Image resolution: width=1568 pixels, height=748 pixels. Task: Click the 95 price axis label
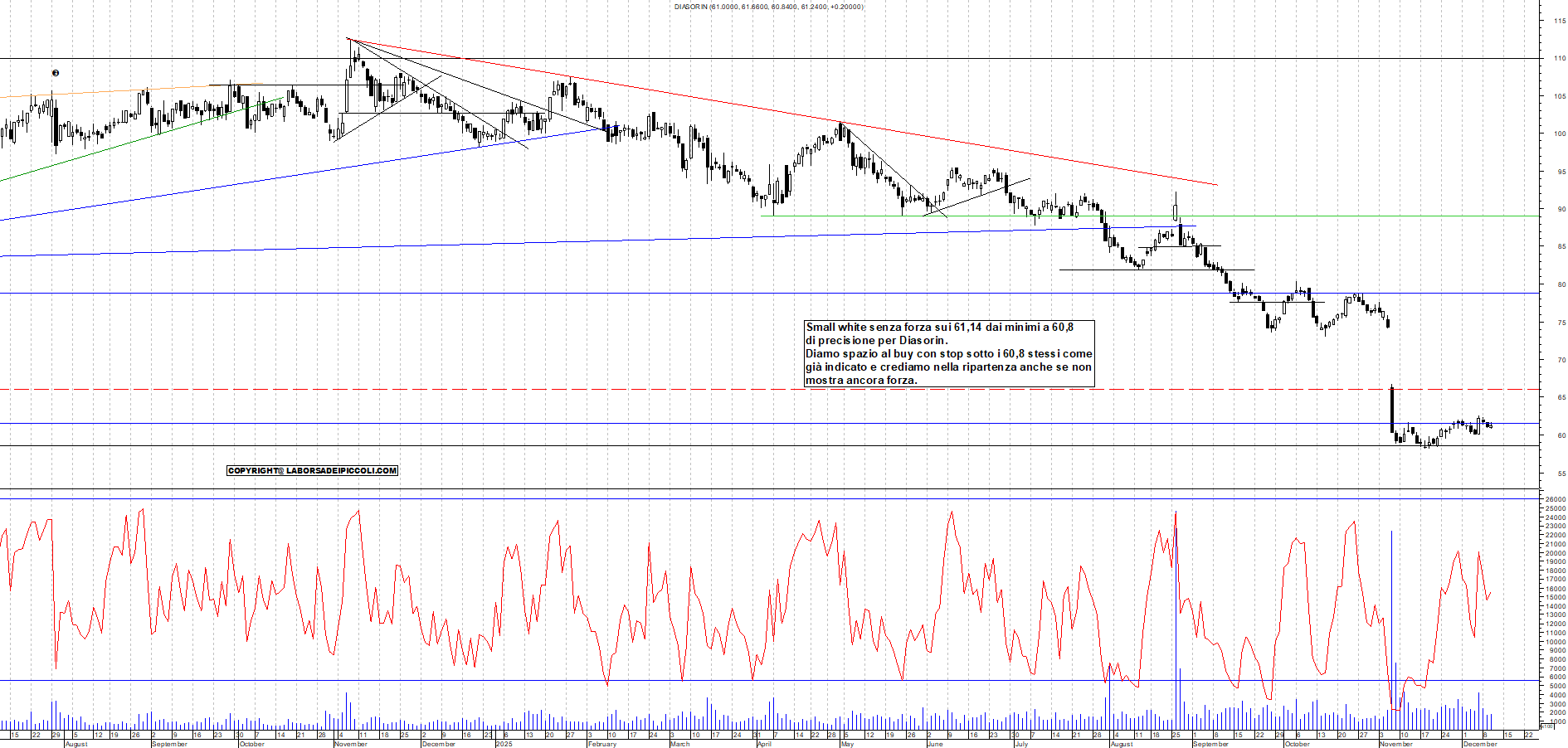tap(1561, 172)
